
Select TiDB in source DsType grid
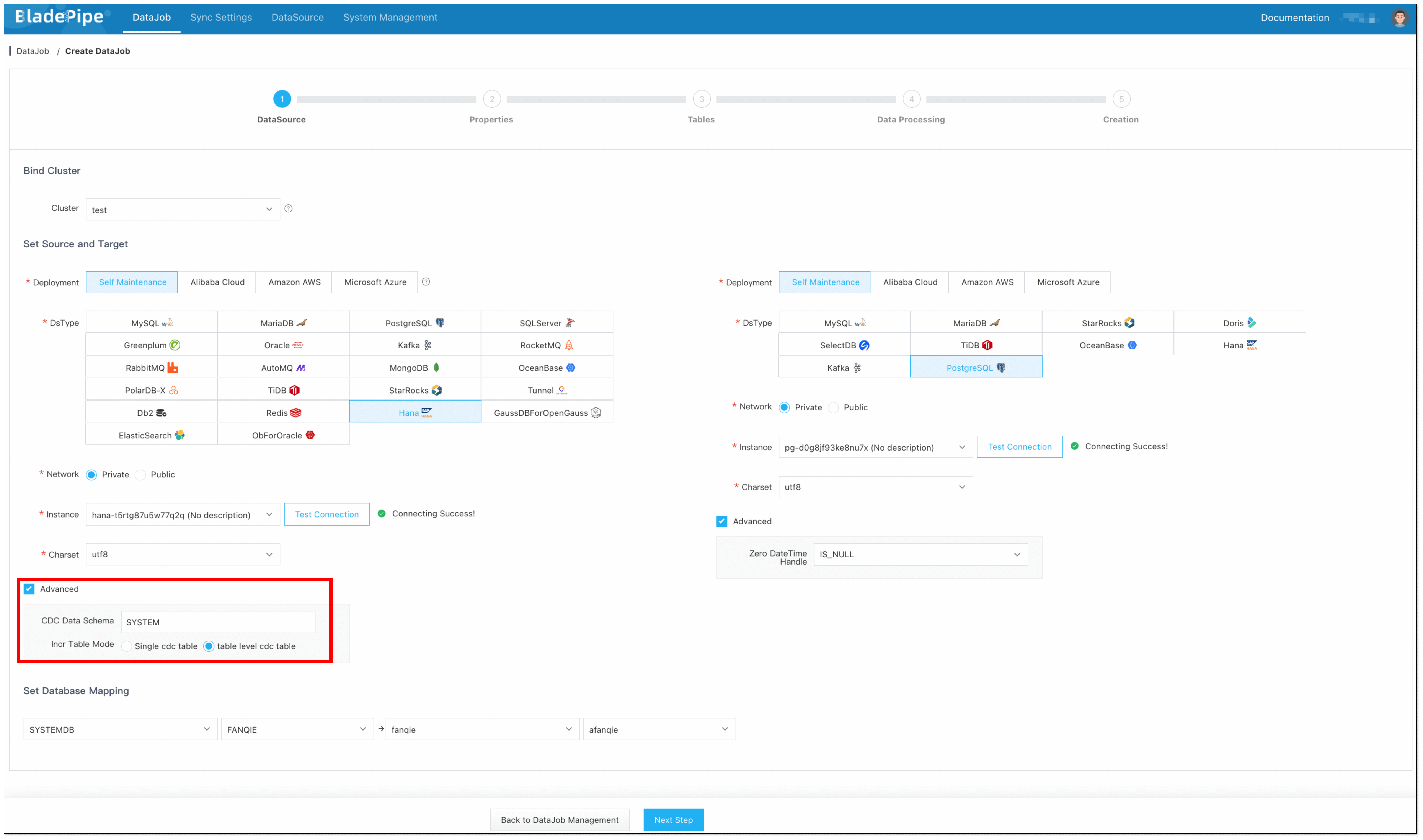(283, 391)
